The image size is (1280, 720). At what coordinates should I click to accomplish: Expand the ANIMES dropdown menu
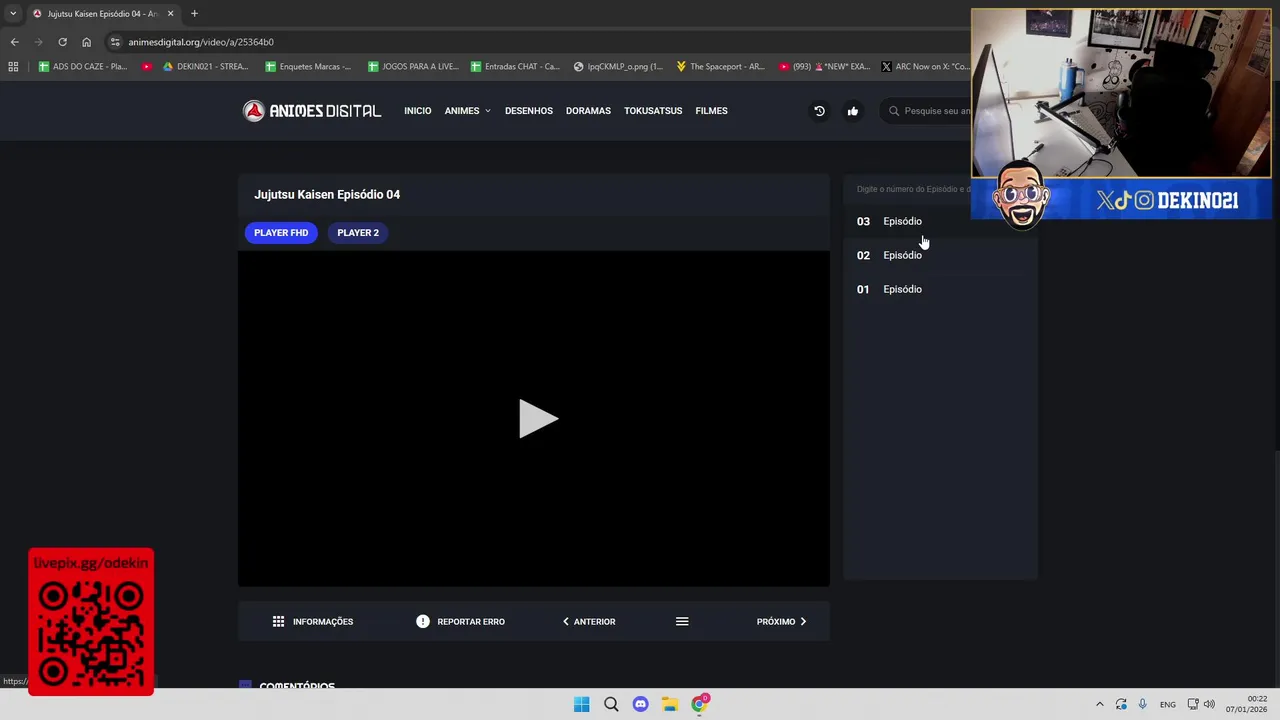click(467, 111)
